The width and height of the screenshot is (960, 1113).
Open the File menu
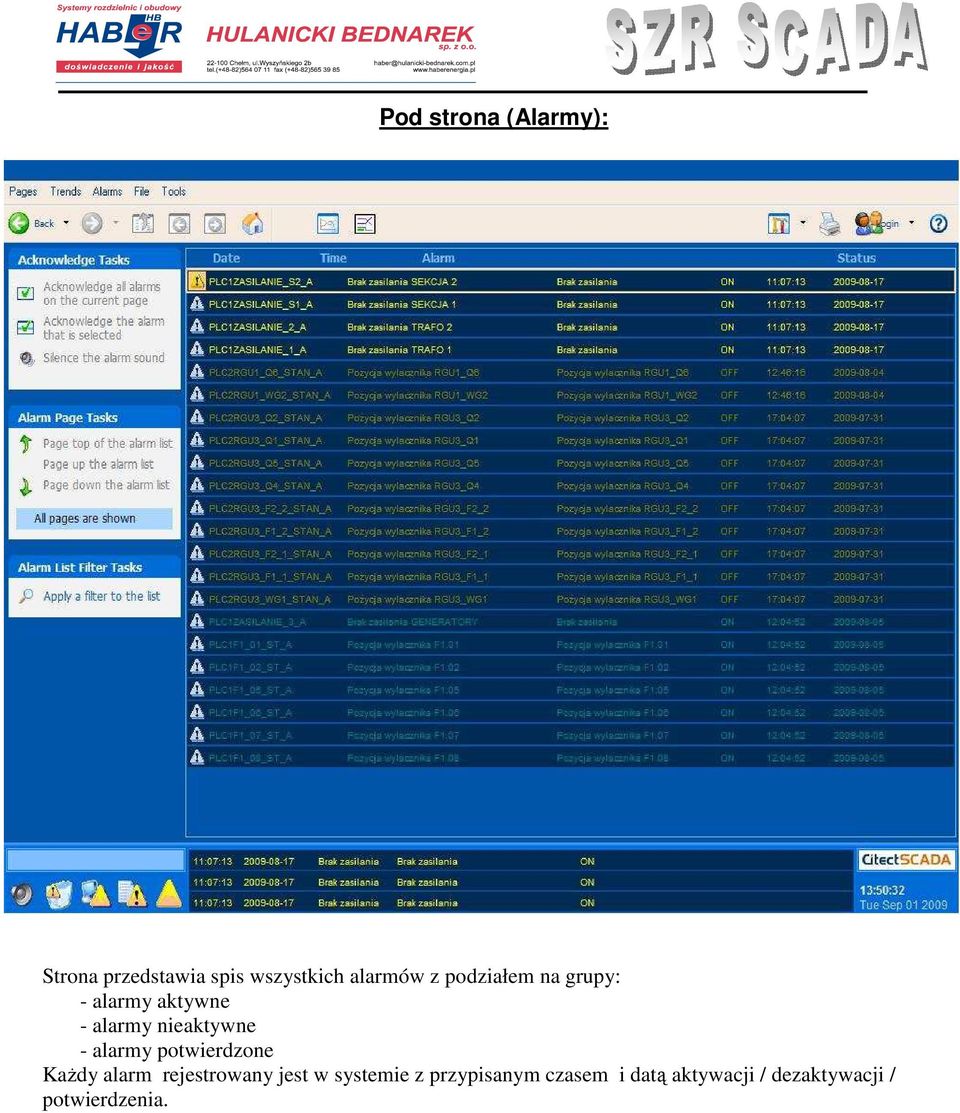click(x=142, y=192)
